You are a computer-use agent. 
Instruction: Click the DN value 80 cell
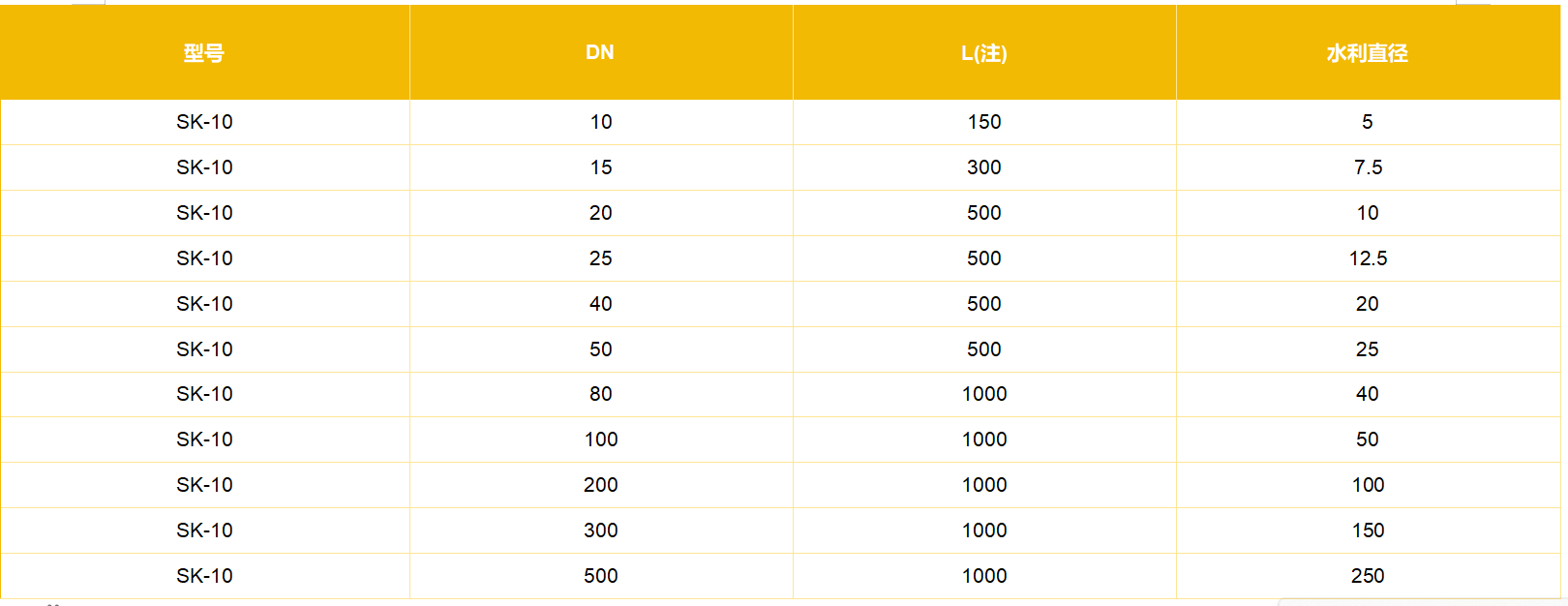601,394
